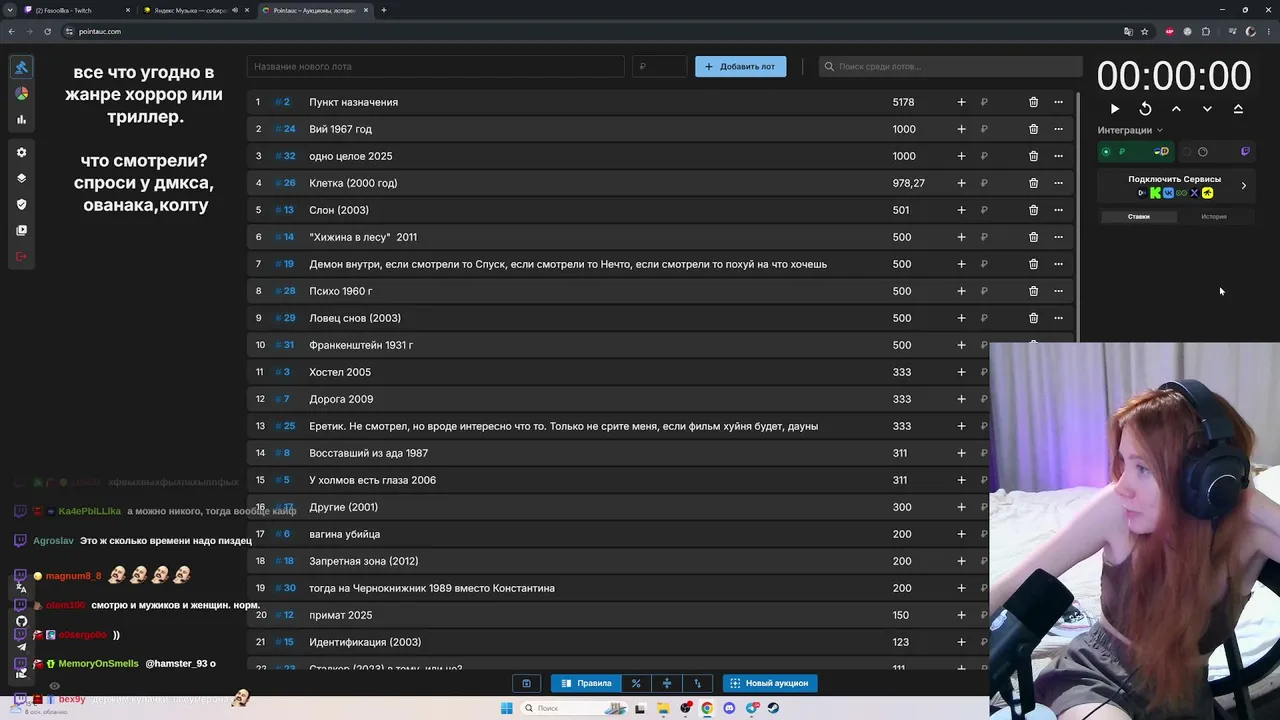Add amount to "Психо 1960 г" with plus
The image size is (1280, 720).
click(961, 291)
